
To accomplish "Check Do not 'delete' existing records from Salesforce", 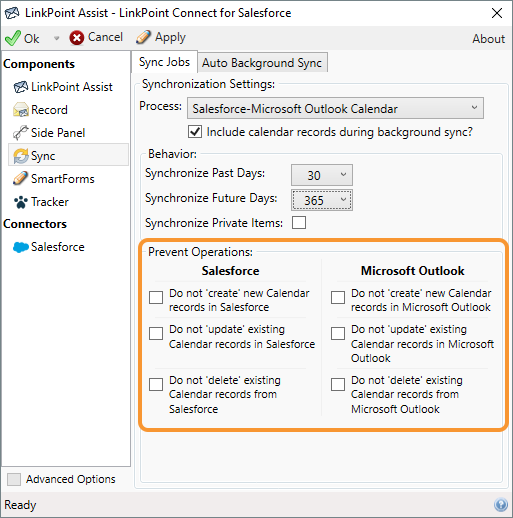I will [156, 384].
